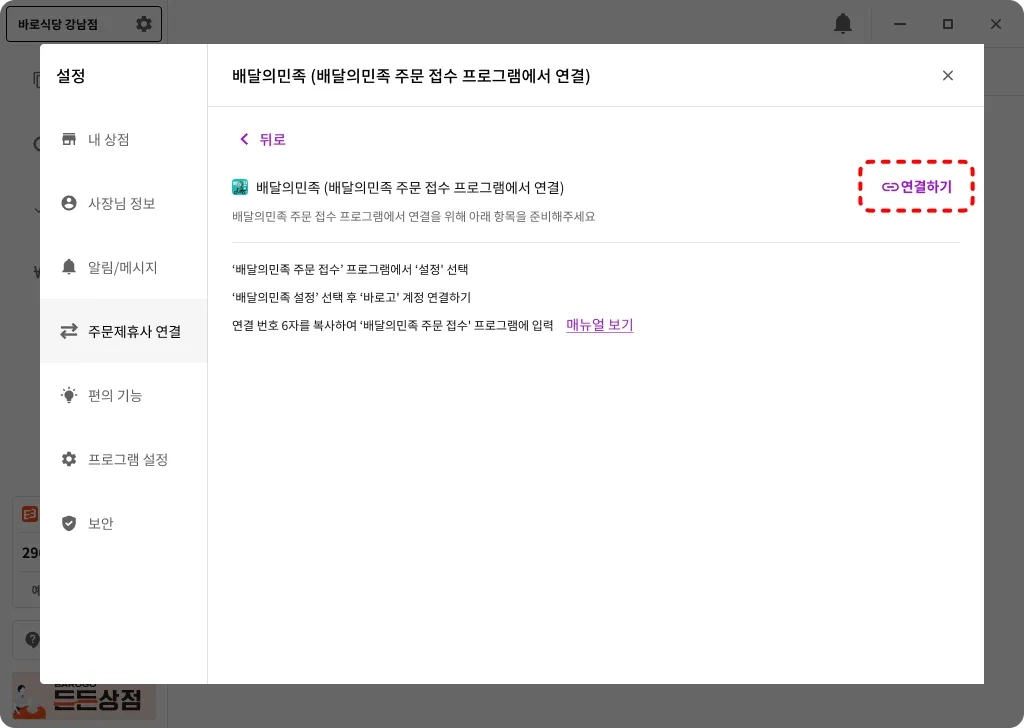Image resolution: width=1024 pixels, height=728 pixels.
Task: Click the '배달의민족 주문 접수' 프로그램에서 '설정' 선택 line
Action: [x=350, y=269]
